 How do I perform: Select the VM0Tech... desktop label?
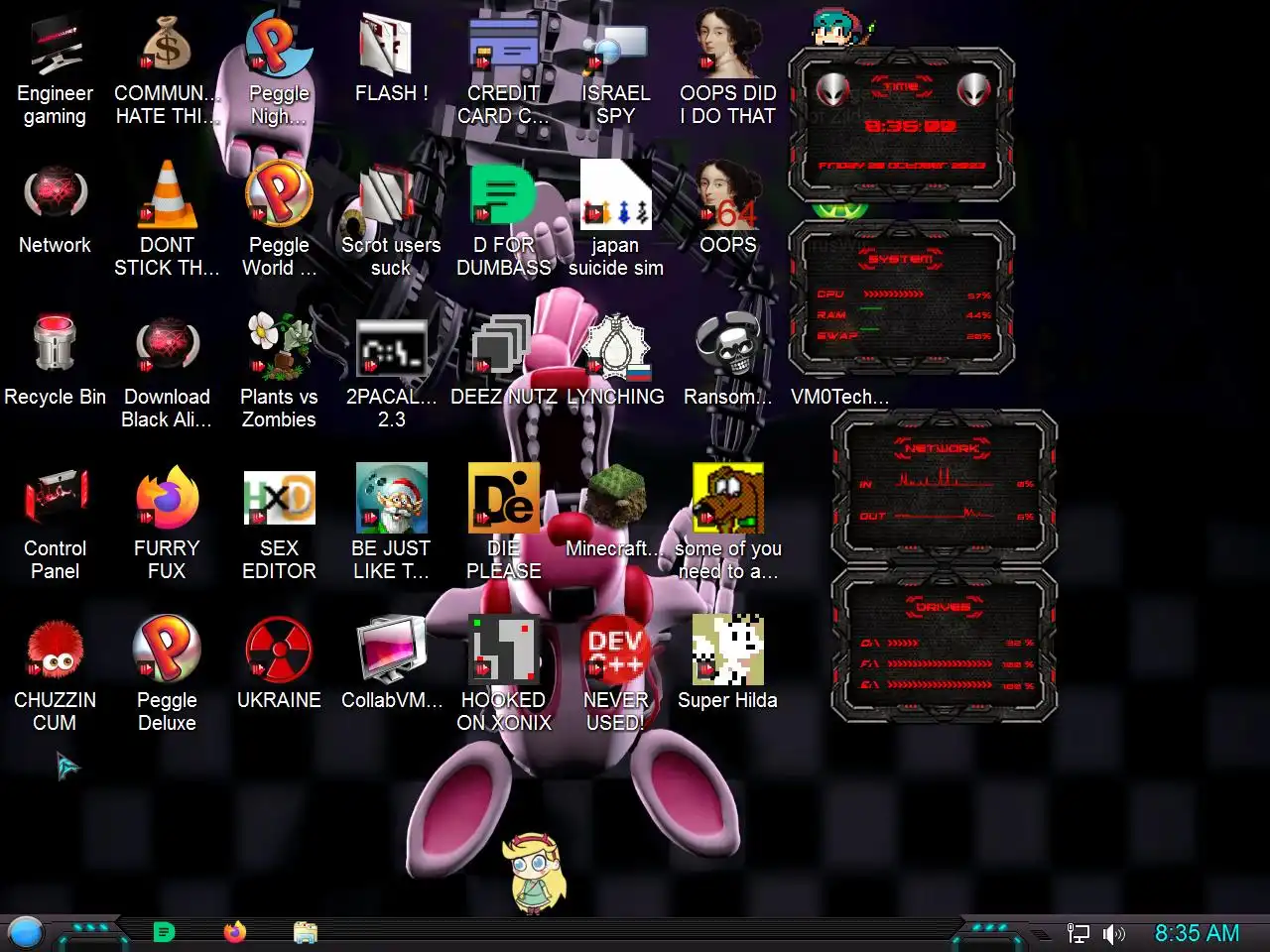pos(839,397)
